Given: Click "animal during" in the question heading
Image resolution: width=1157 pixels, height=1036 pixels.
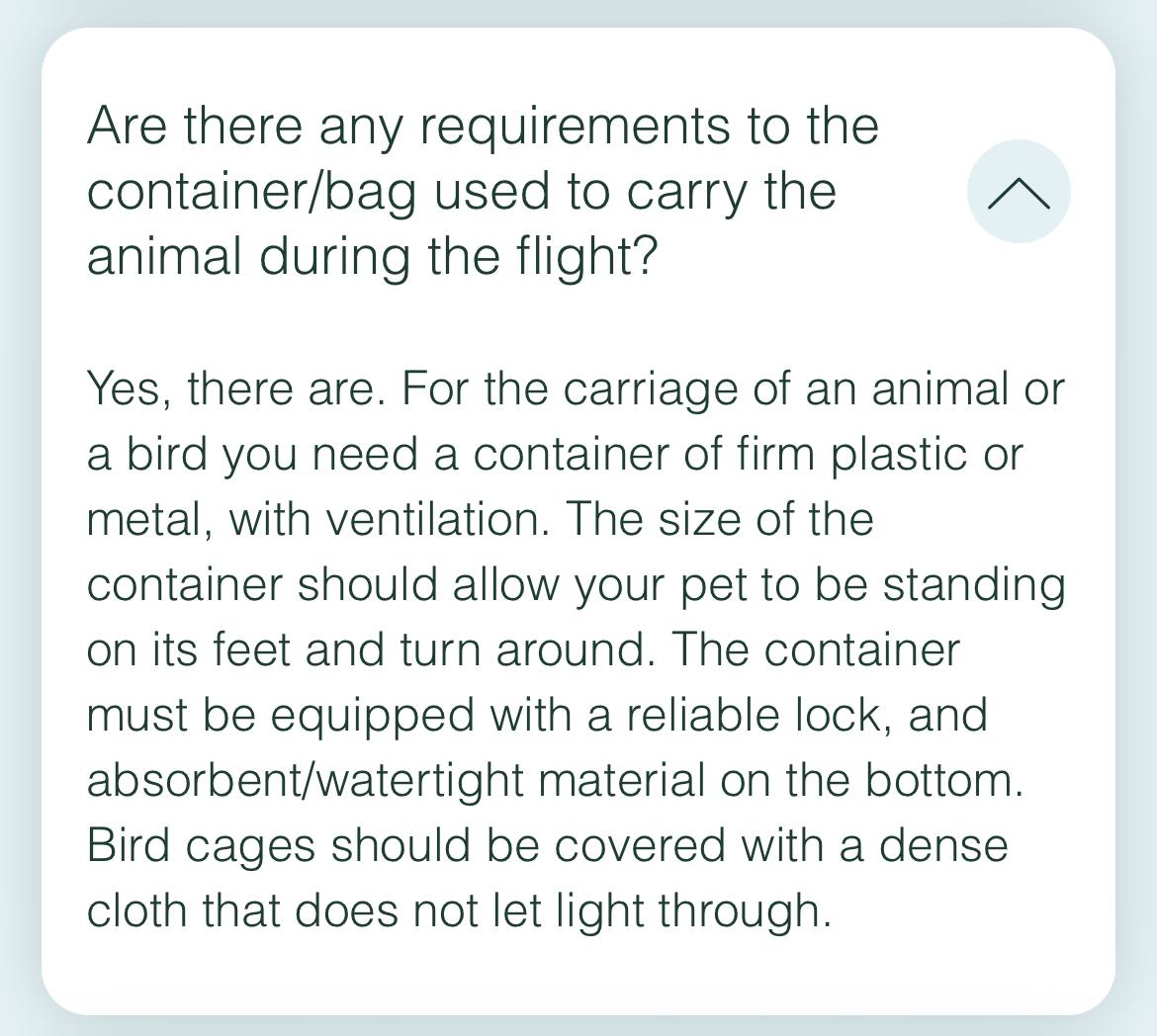Looking at the screenshot, I should (x=248, y=257).
